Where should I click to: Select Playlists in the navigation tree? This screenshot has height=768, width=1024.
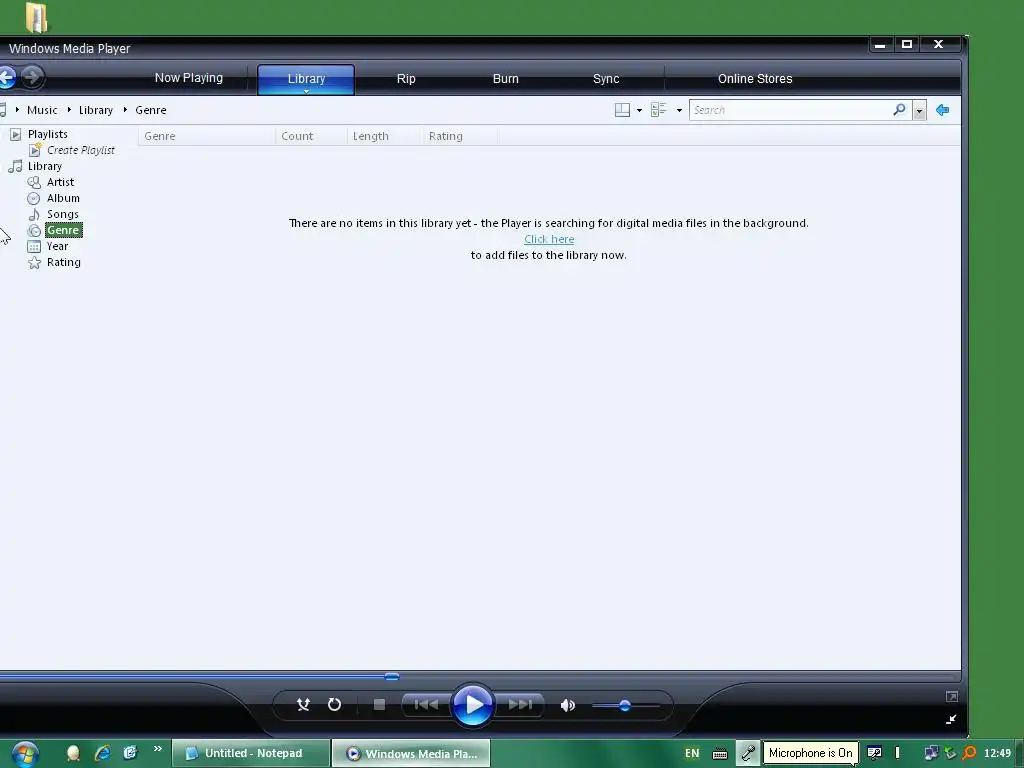coord(48,134)
